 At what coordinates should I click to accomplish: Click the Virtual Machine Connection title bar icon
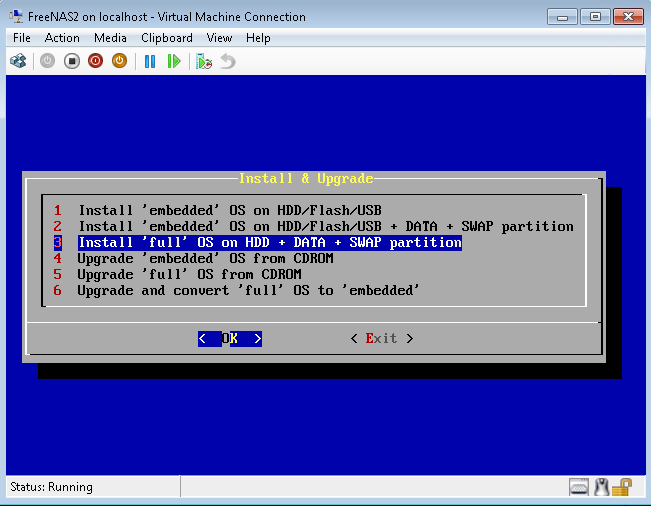[x=16, y=17]
